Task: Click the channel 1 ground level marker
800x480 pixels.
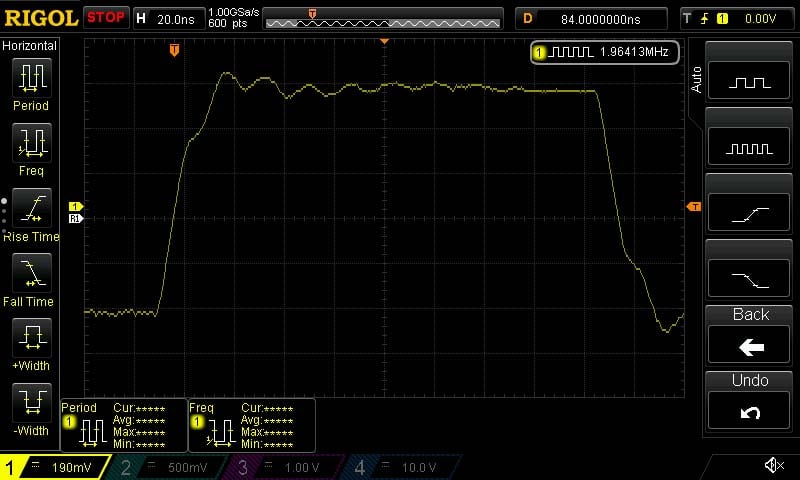Action: click(x=76, y=207)
